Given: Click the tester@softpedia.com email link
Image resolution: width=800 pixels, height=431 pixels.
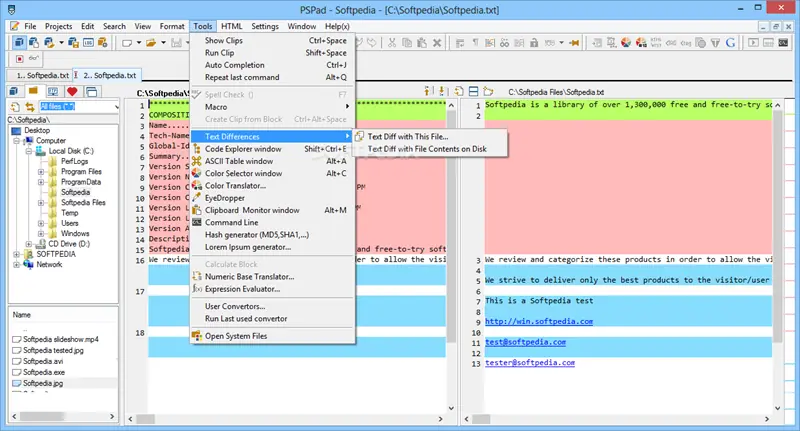Looking at the screenshot, I should [530, 363].
